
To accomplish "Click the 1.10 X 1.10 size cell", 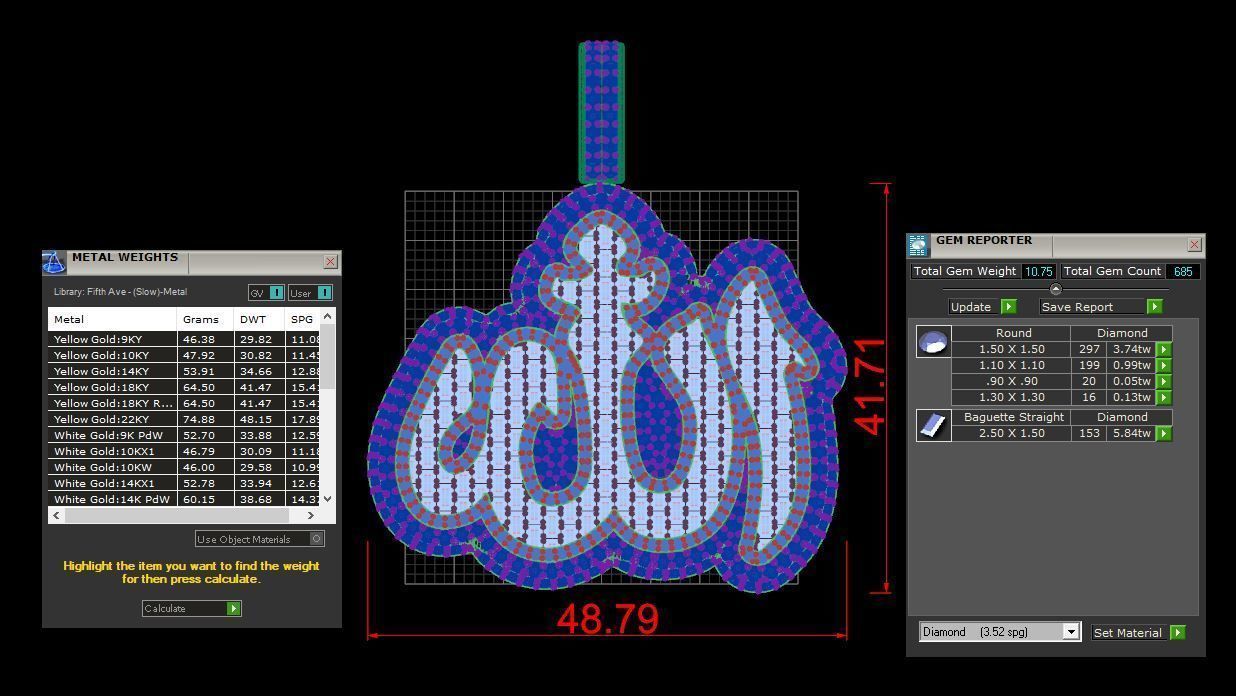I will (x=1011, y=365).
